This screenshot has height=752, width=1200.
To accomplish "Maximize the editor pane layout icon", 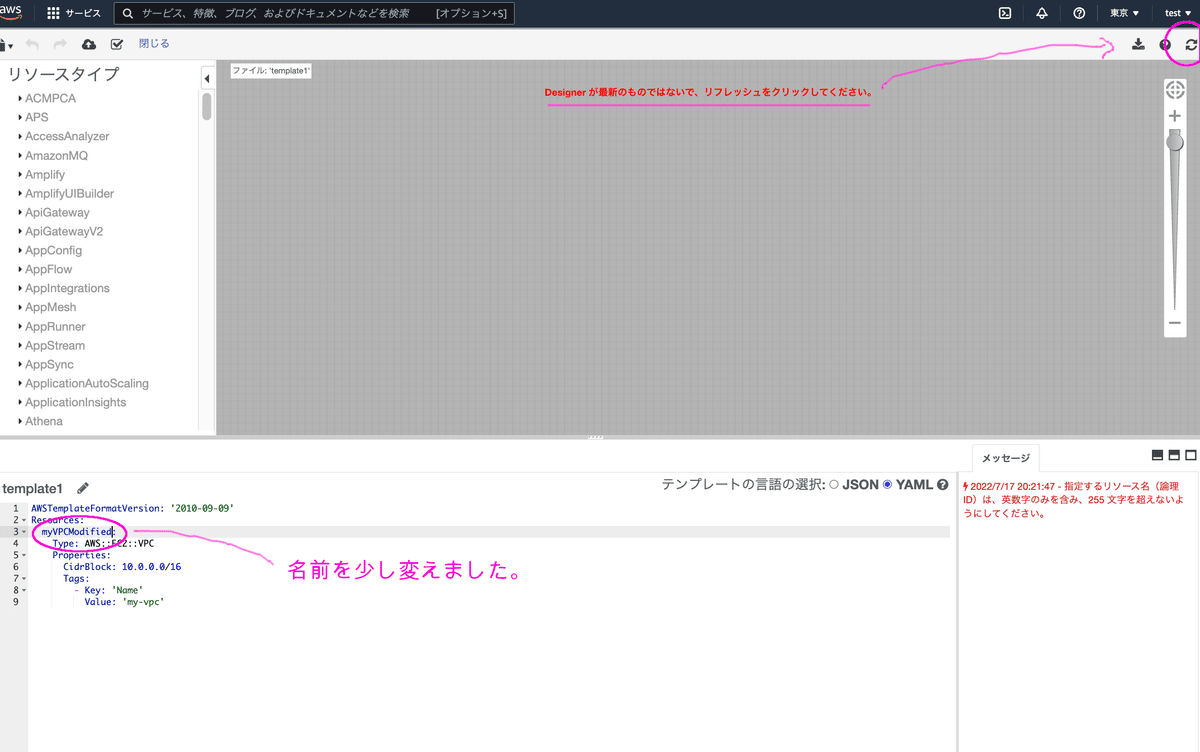I will [1191, 455].
